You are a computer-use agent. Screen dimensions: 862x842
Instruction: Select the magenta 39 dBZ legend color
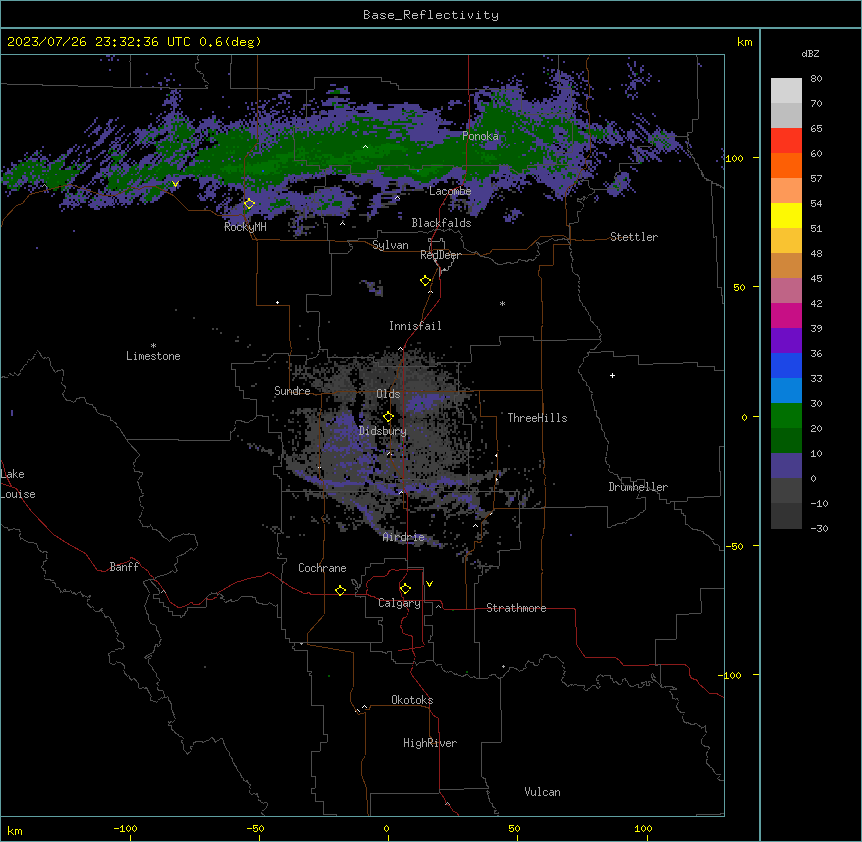tap(786, 315)
